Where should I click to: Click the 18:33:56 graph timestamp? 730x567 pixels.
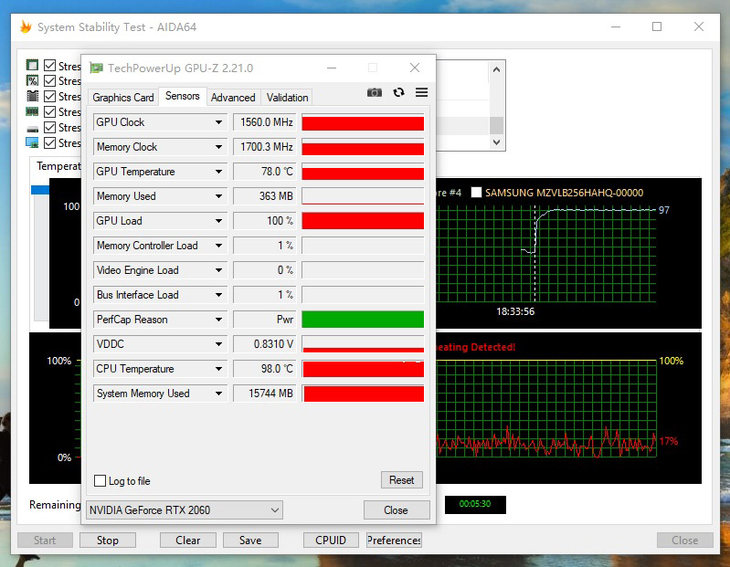pos(515,311)
